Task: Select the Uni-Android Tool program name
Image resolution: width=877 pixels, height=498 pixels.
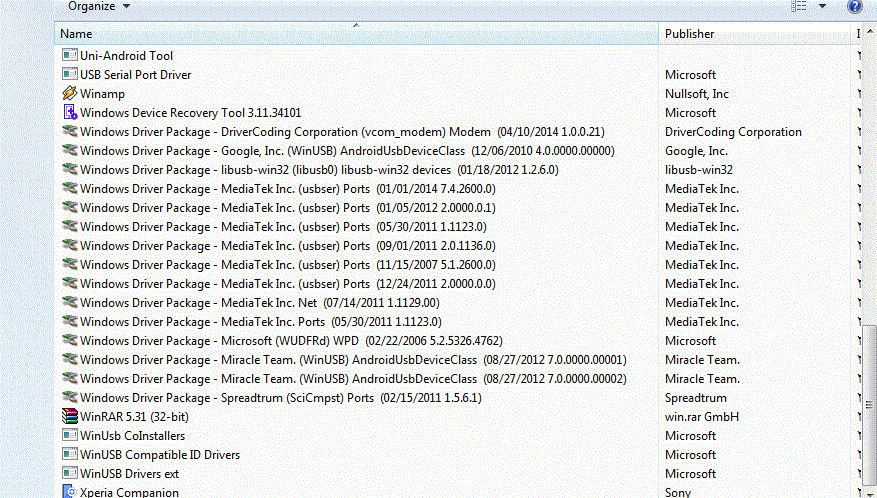Action: (x=126, y=55)
